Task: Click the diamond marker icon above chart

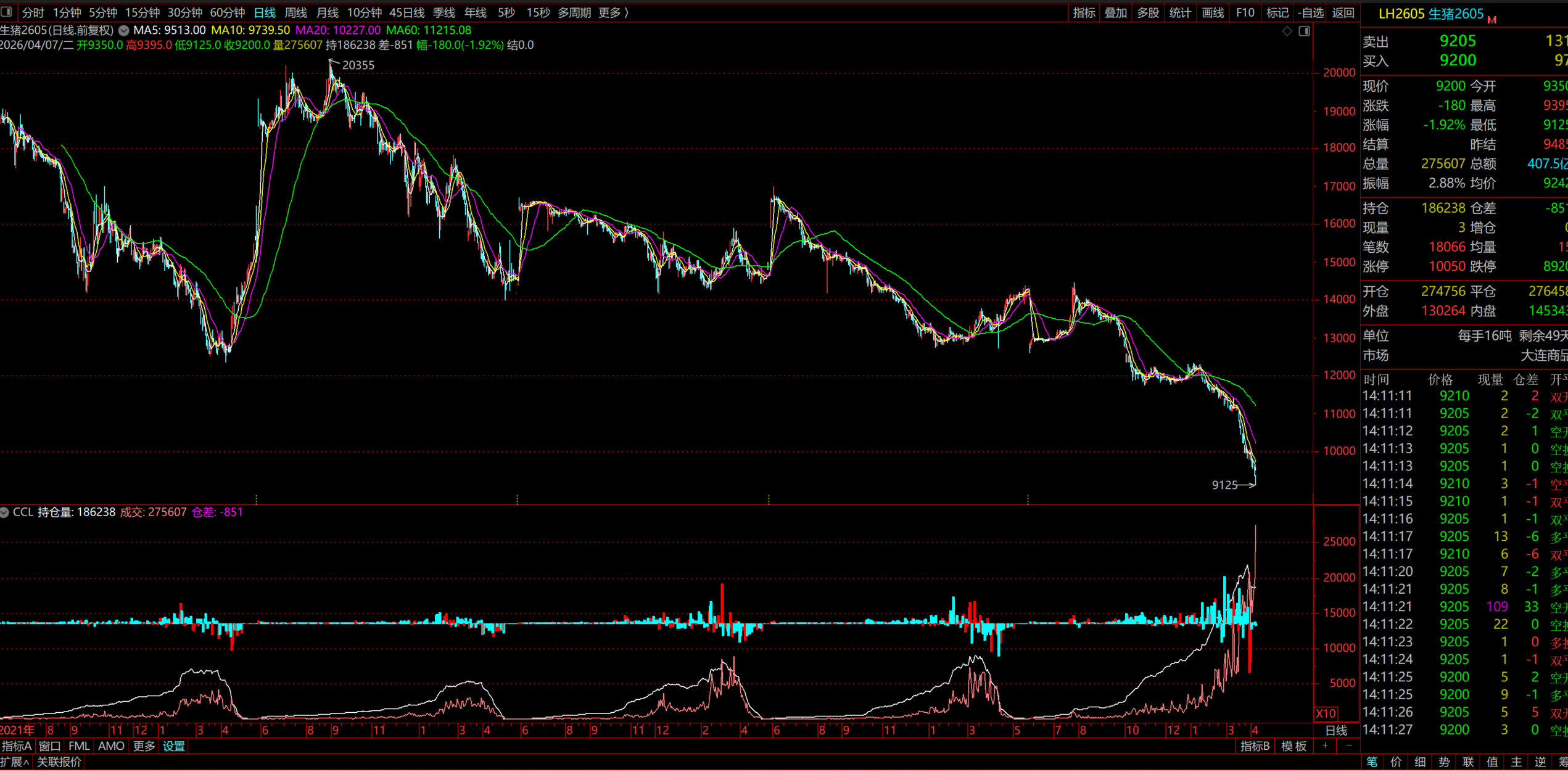Action: tap(1287, 31)
